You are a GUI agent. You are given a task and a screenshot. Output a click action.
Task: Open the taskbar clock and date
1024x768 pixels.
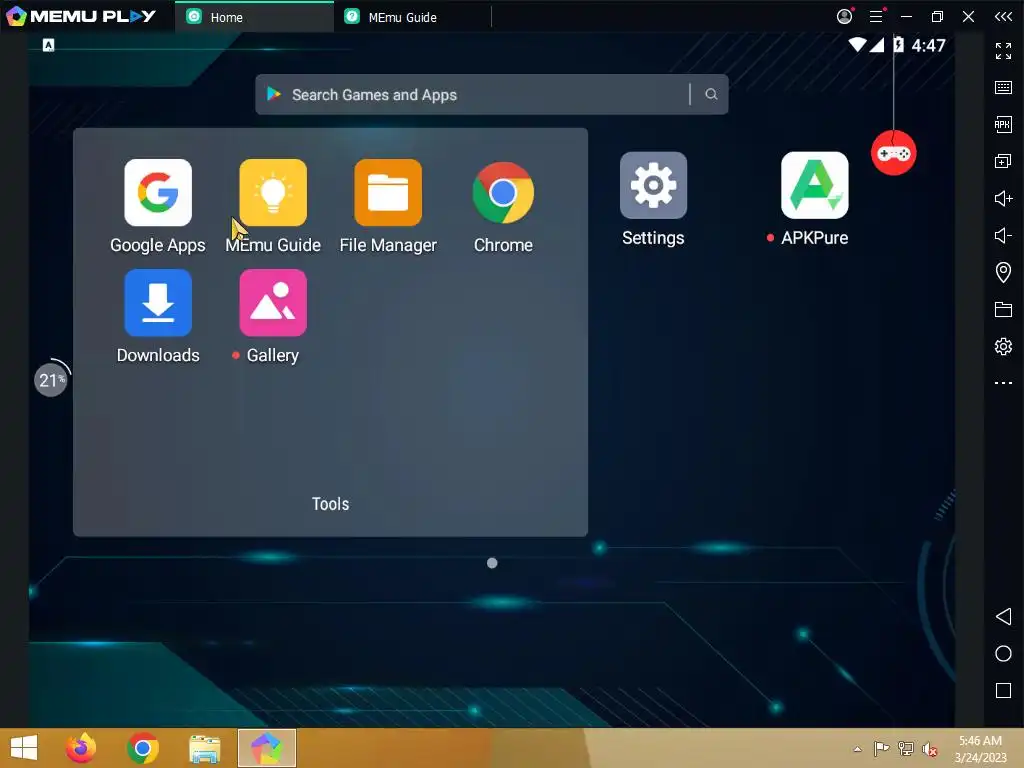click(980, 749)
